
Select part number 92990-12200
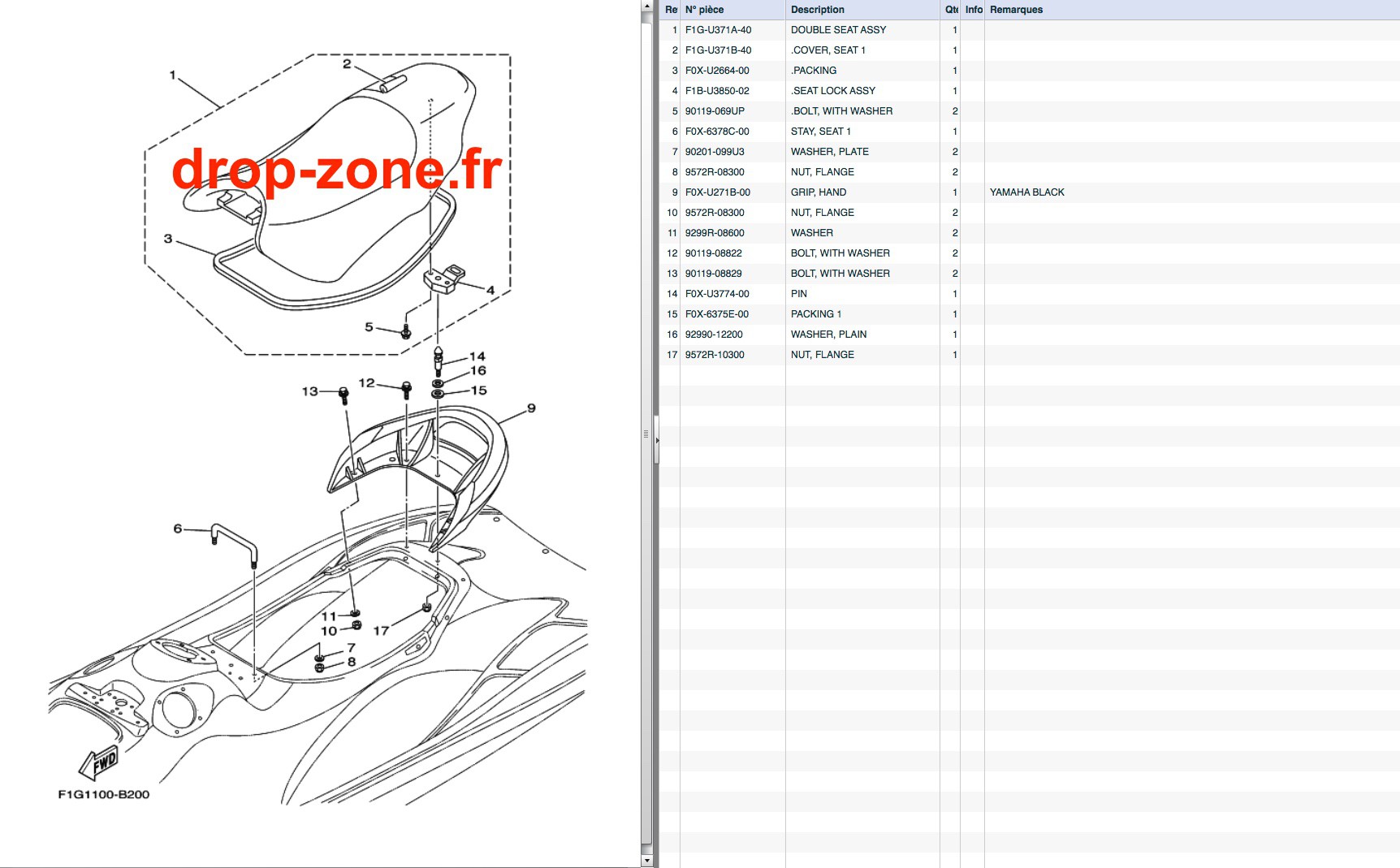[x=714, y=335]
